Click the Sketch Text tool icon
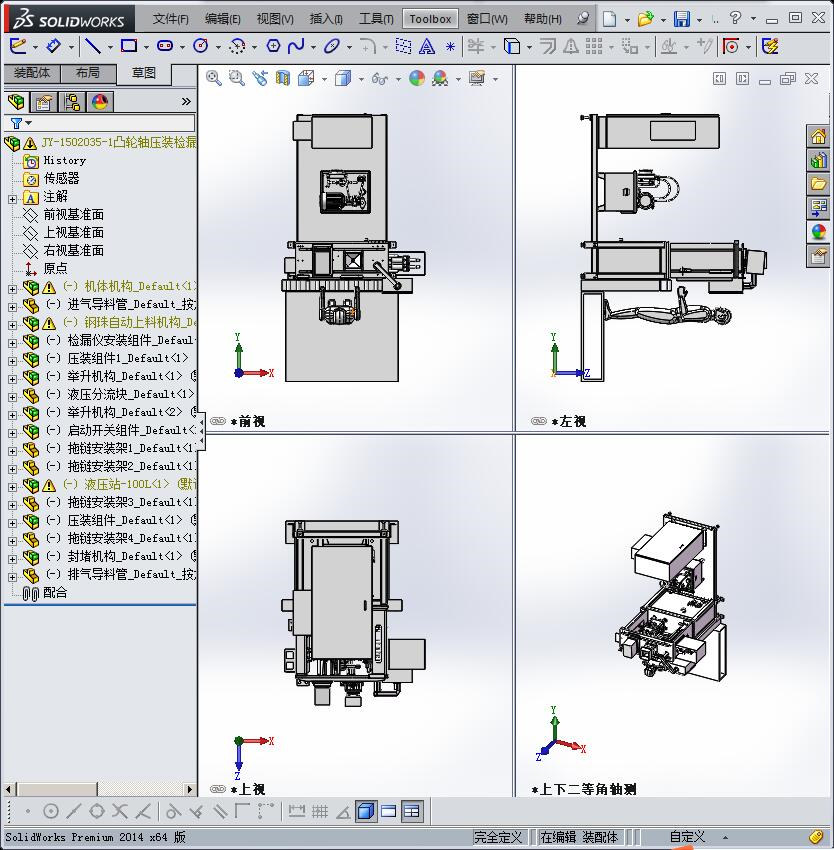Screen dimensions: 834x850 point(427,47)
